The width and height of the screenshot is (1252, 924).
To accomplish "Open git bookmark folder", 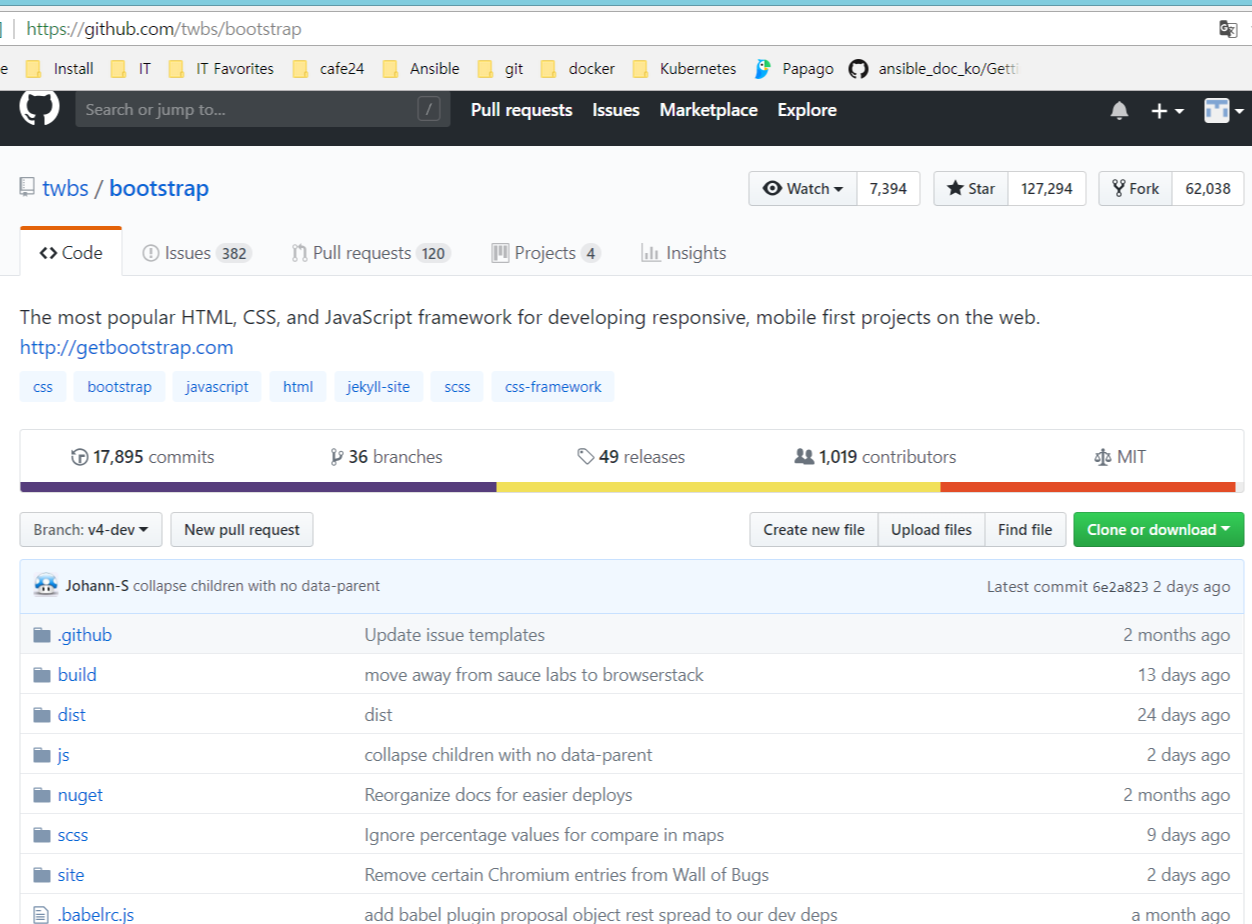I will (x=500, y=69).
